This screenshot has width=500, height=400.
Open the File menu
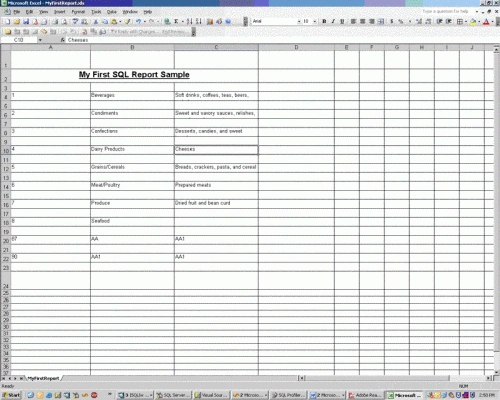[17, 12]
